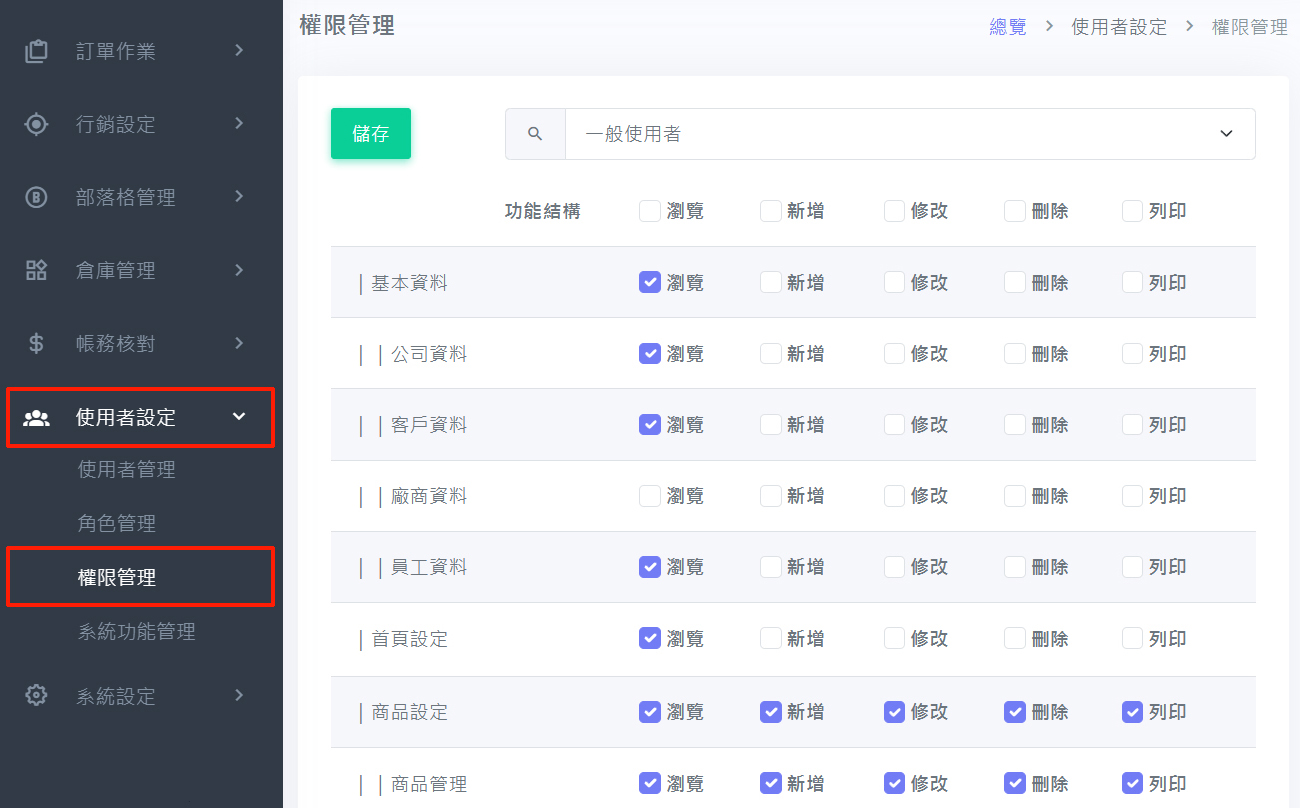This screenshot has width=1300, height=808.
Task: Click the magnifier icon in search box
Action: (535, 134)
